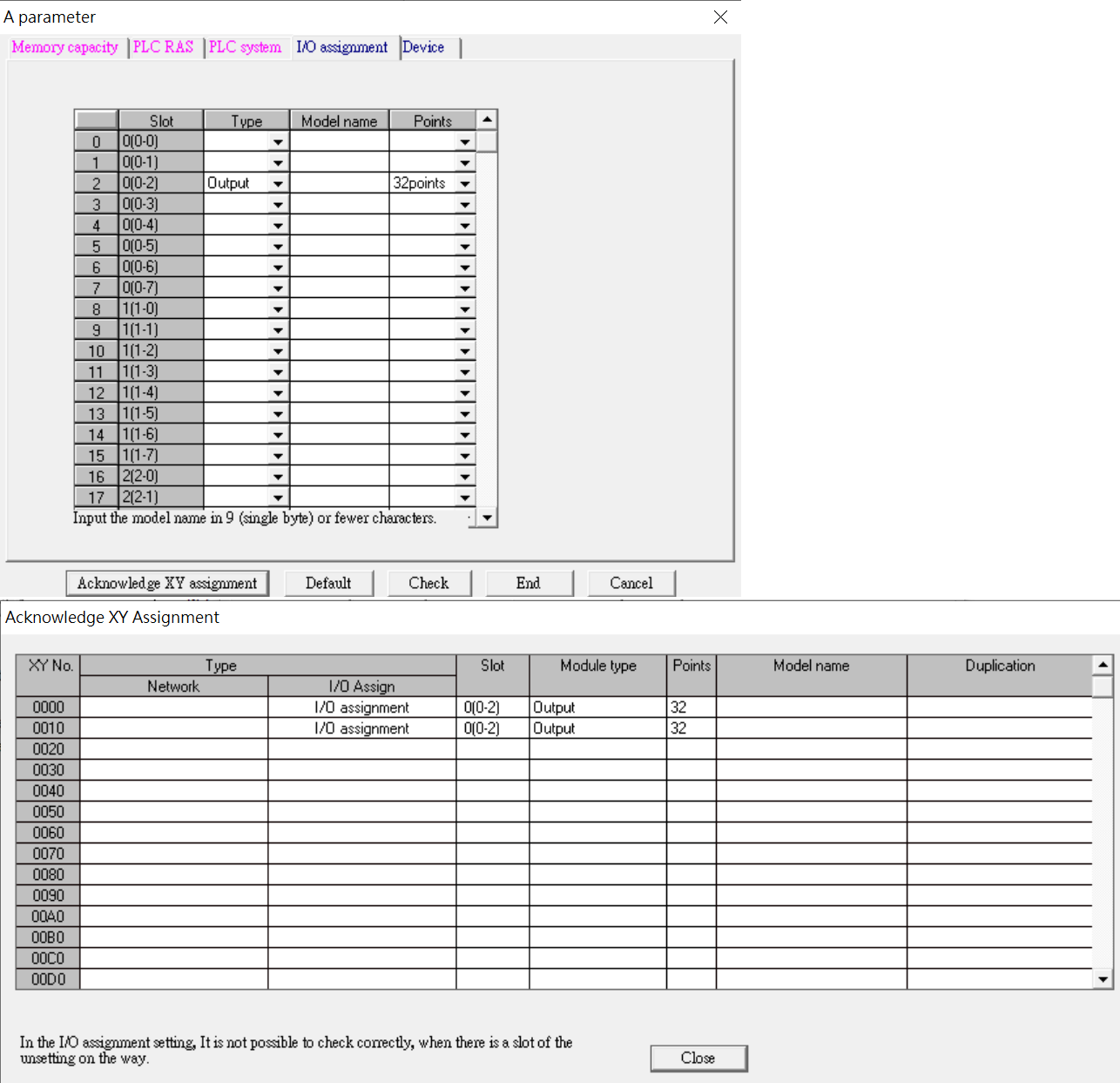Switch to the Memory capacity tab
The width and height of the screenshot is (1120, 1083).
click(65, 48)
